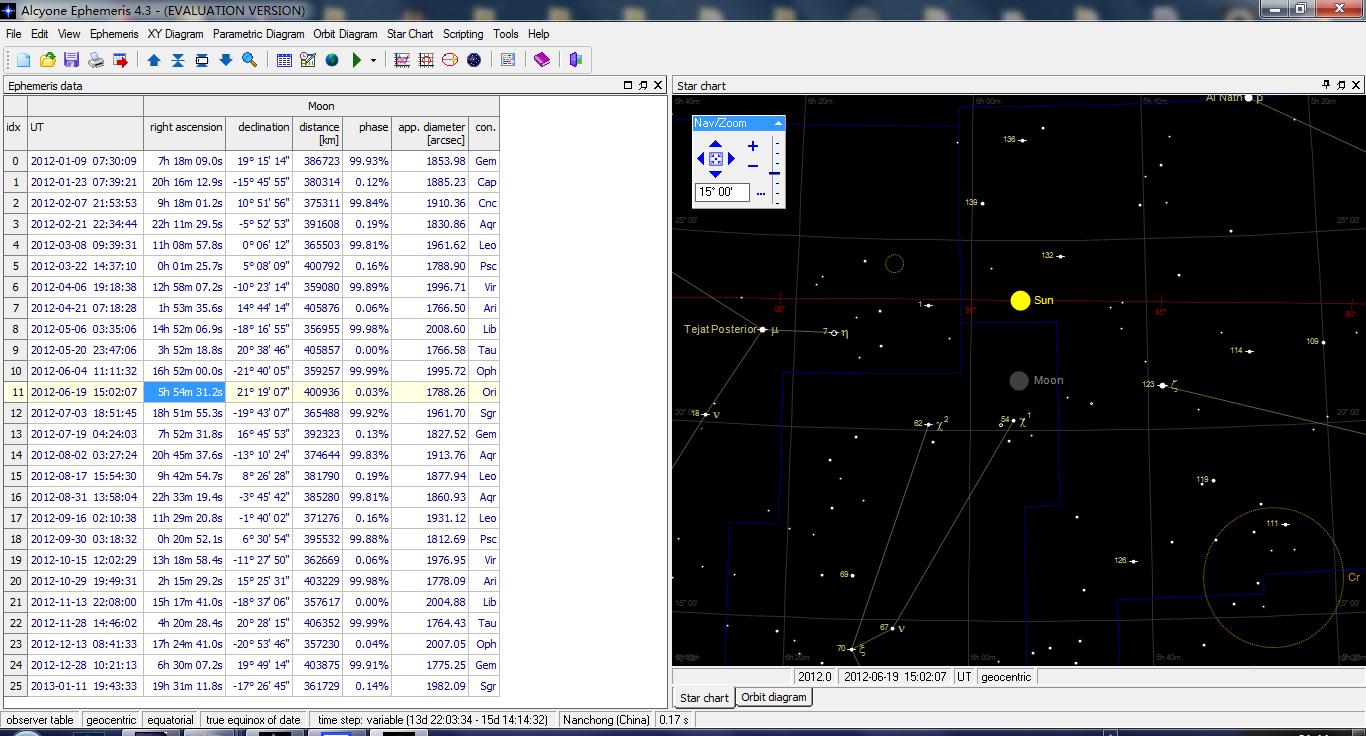Select the row dated 2012-06-19 15:02:07
This screenshot has width=1366, height=736.
tap(250, 392)
